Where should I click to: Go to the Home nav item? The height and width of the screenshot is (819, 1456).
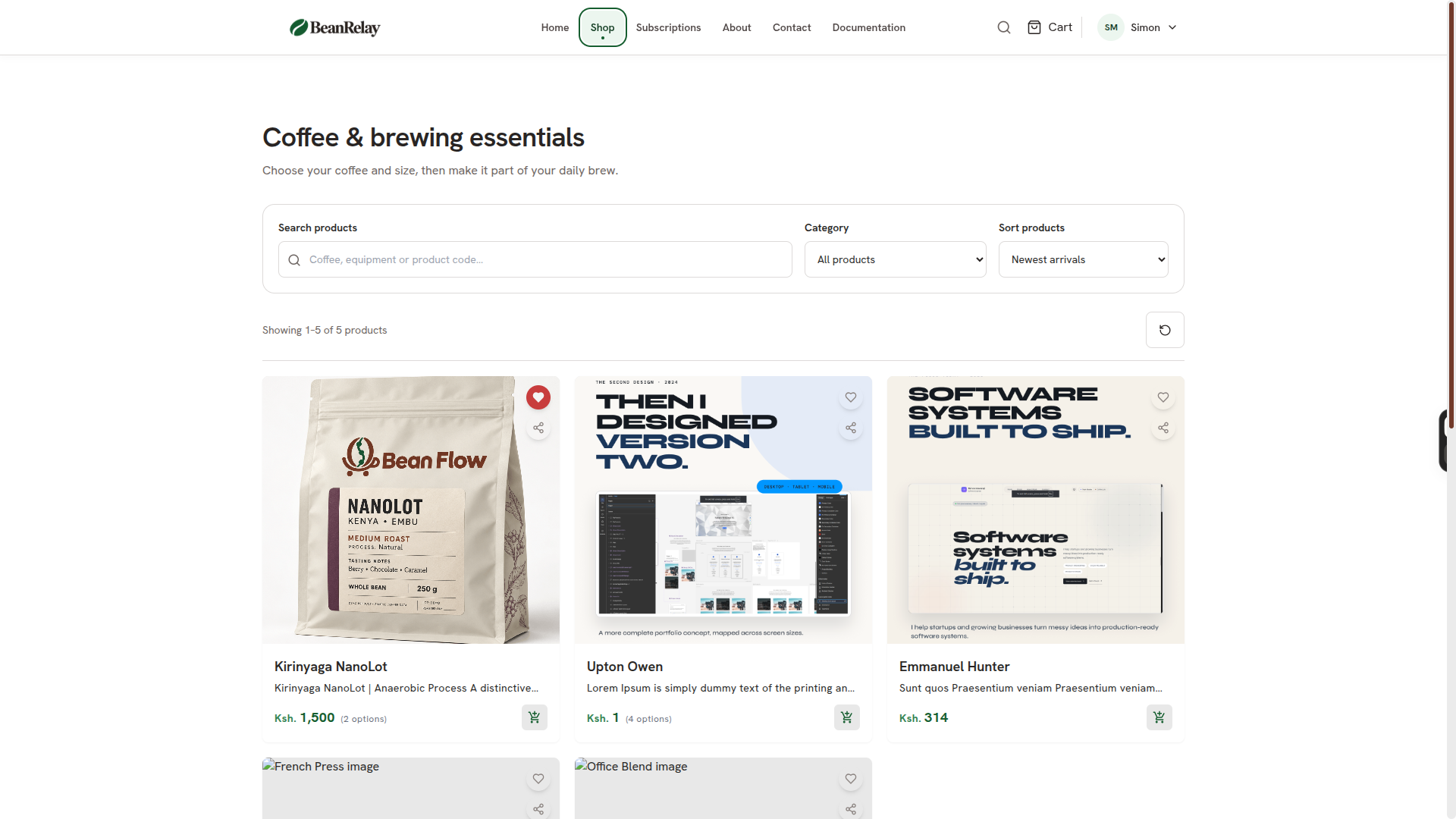point(555,27)
